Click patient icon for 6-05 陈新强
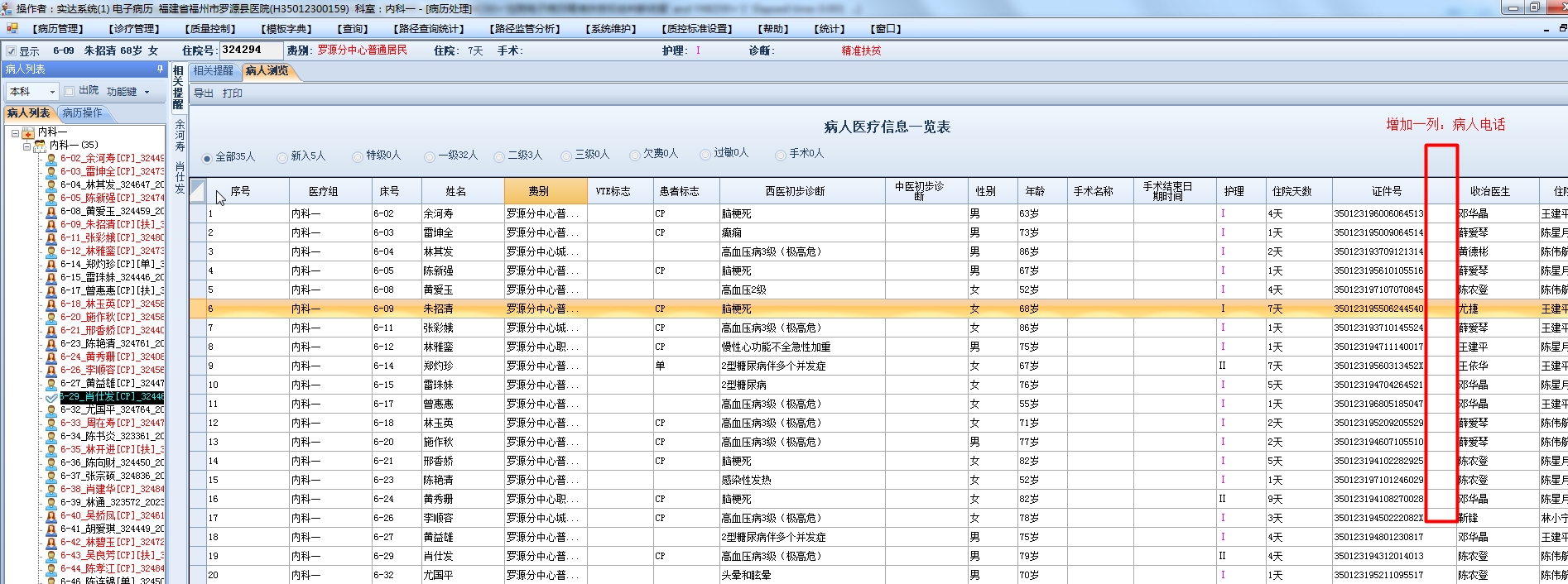 [51, 198]
